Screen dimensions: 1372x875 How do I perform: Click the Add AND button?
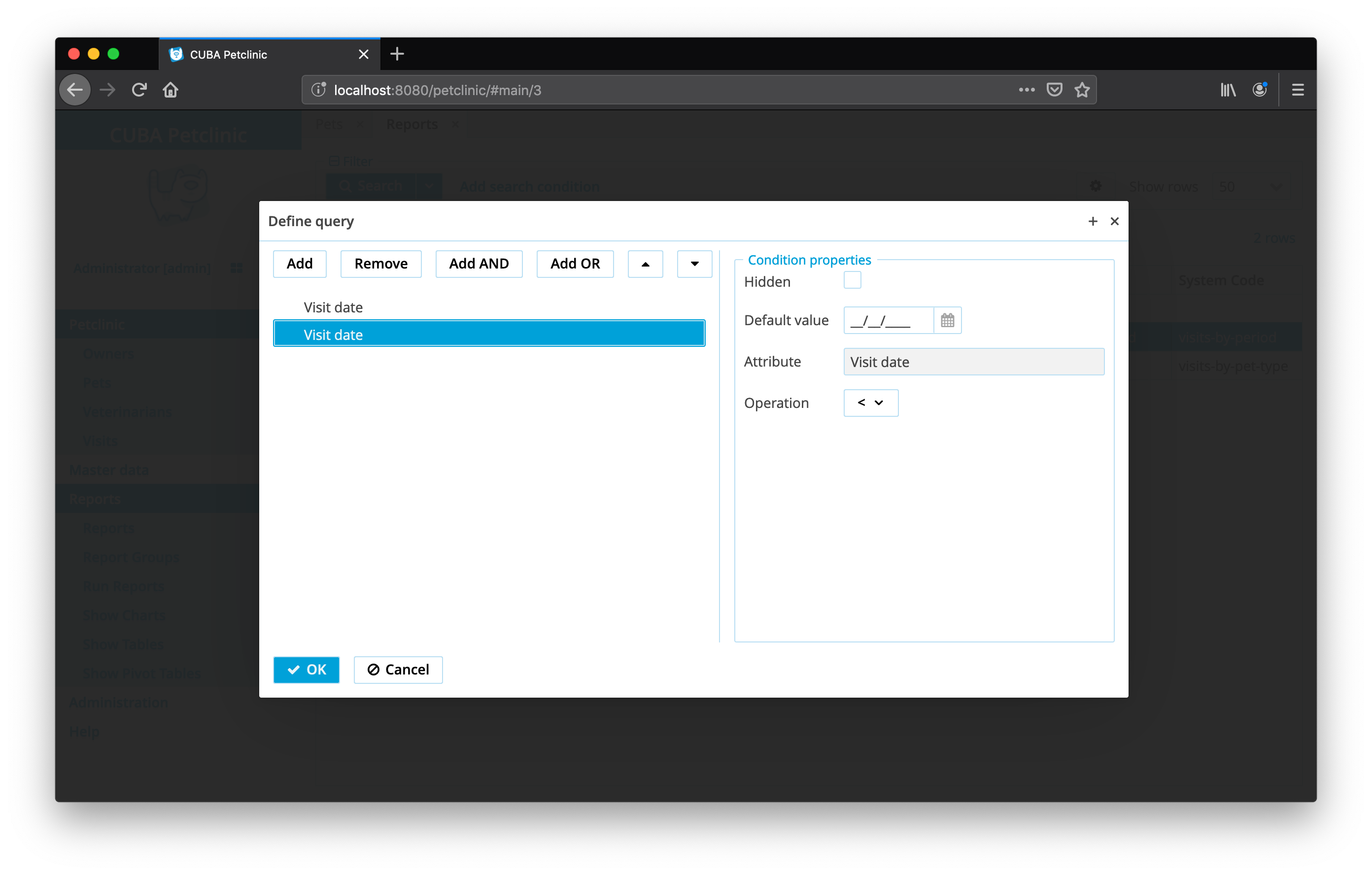coord(478,264)
